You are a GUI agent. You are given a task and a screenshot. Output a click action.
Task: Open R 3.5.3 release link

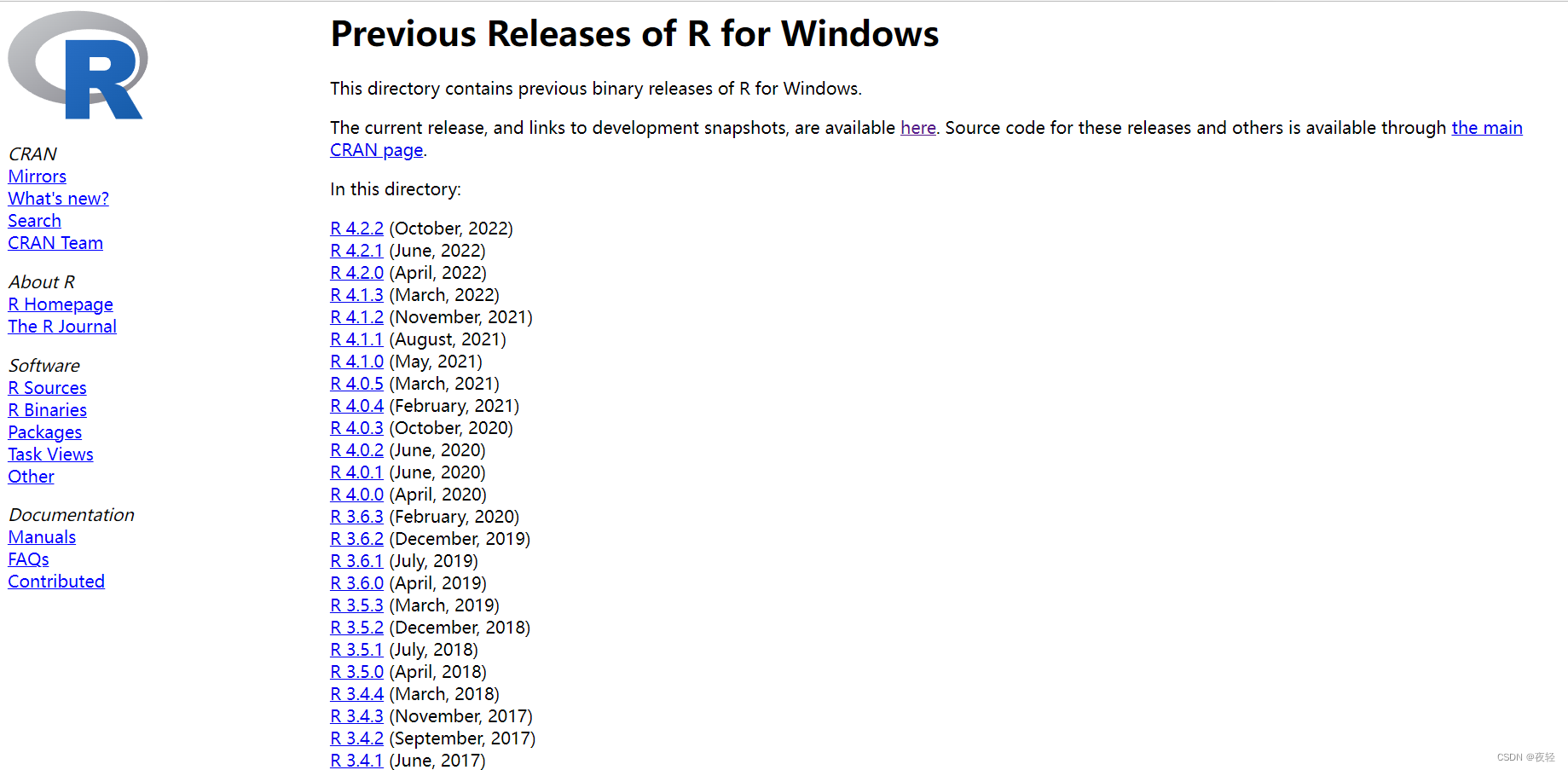[x=357, y=605]
